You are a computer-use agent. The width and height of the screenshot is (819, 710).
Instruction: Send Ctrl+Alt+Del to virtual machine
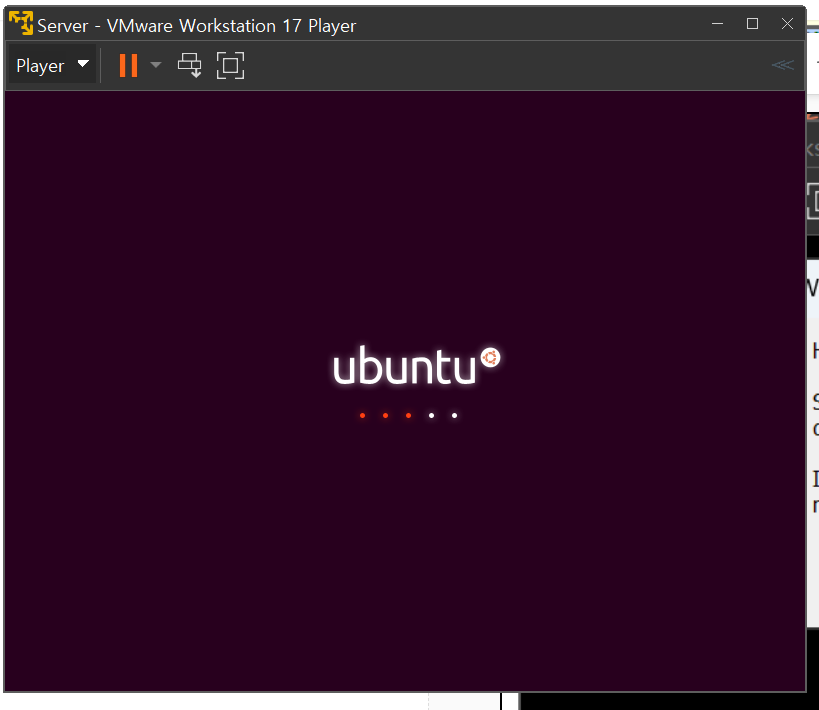coord(190,65)
